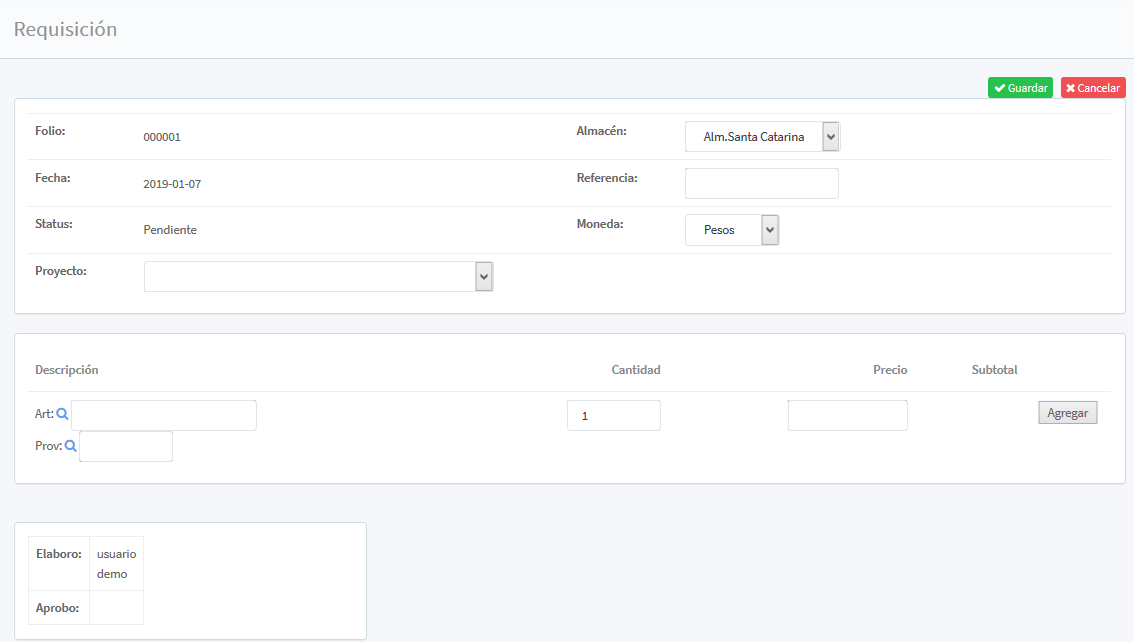Open the Proyecto dropdown list

(x=318, y=277)
